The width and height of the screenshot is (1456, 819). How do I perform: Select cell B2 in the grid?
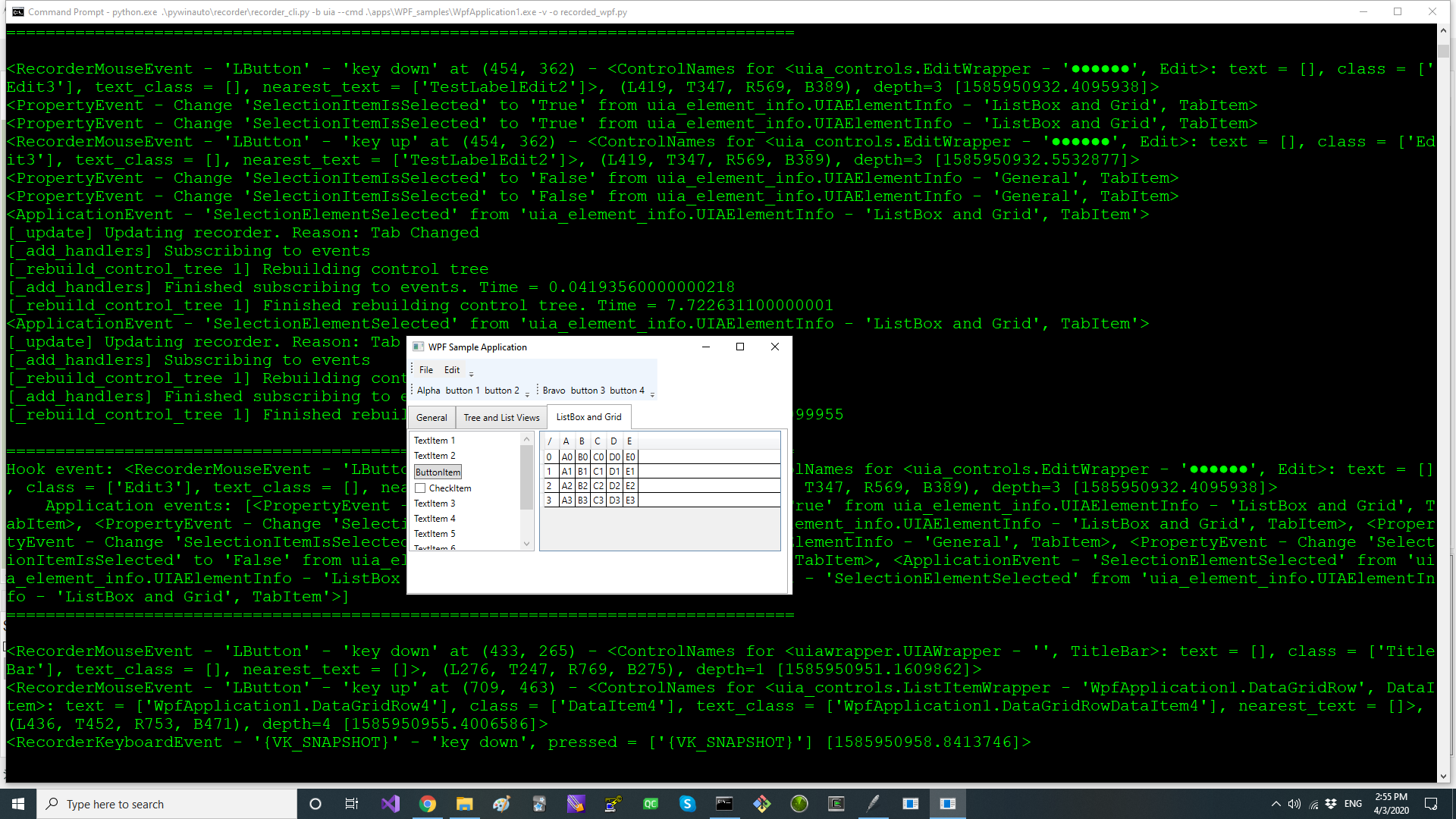coord(582,486)
